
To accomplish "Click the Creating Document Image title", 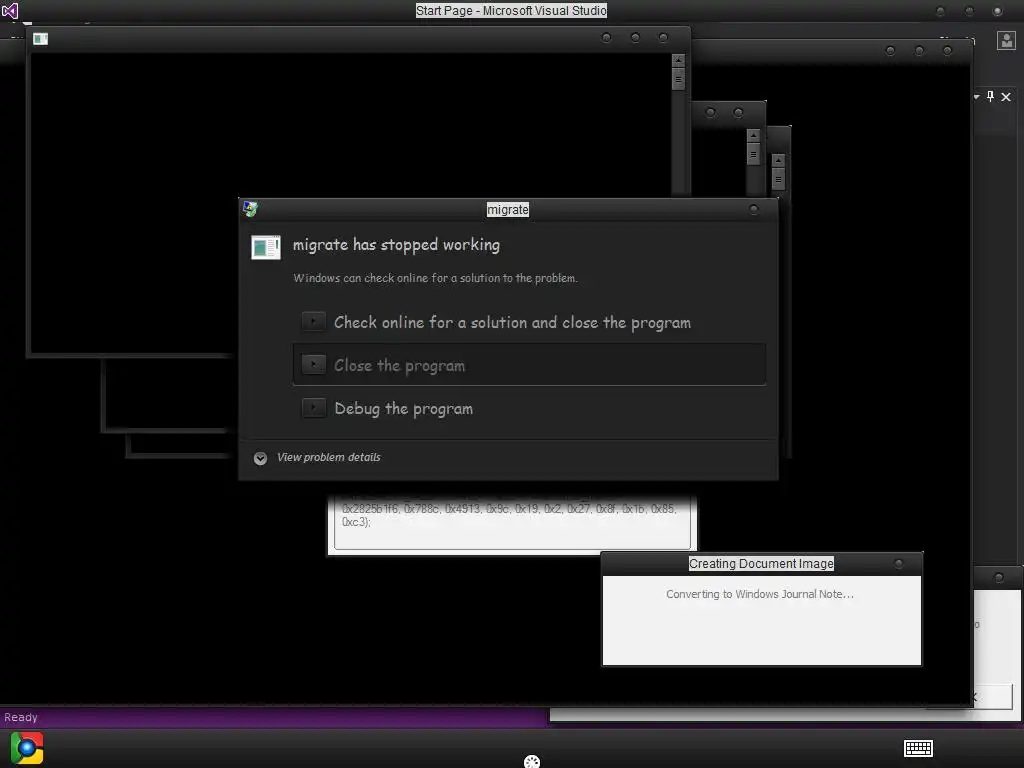I will coord(761,564).
